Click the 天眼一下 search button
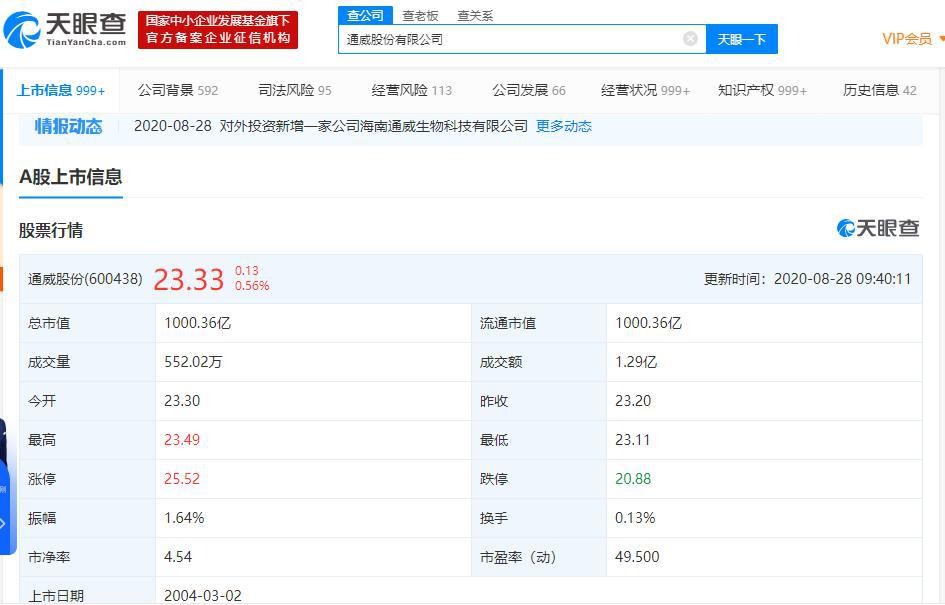The height and width of the screenshot is (605, 945). coord(741,39)
